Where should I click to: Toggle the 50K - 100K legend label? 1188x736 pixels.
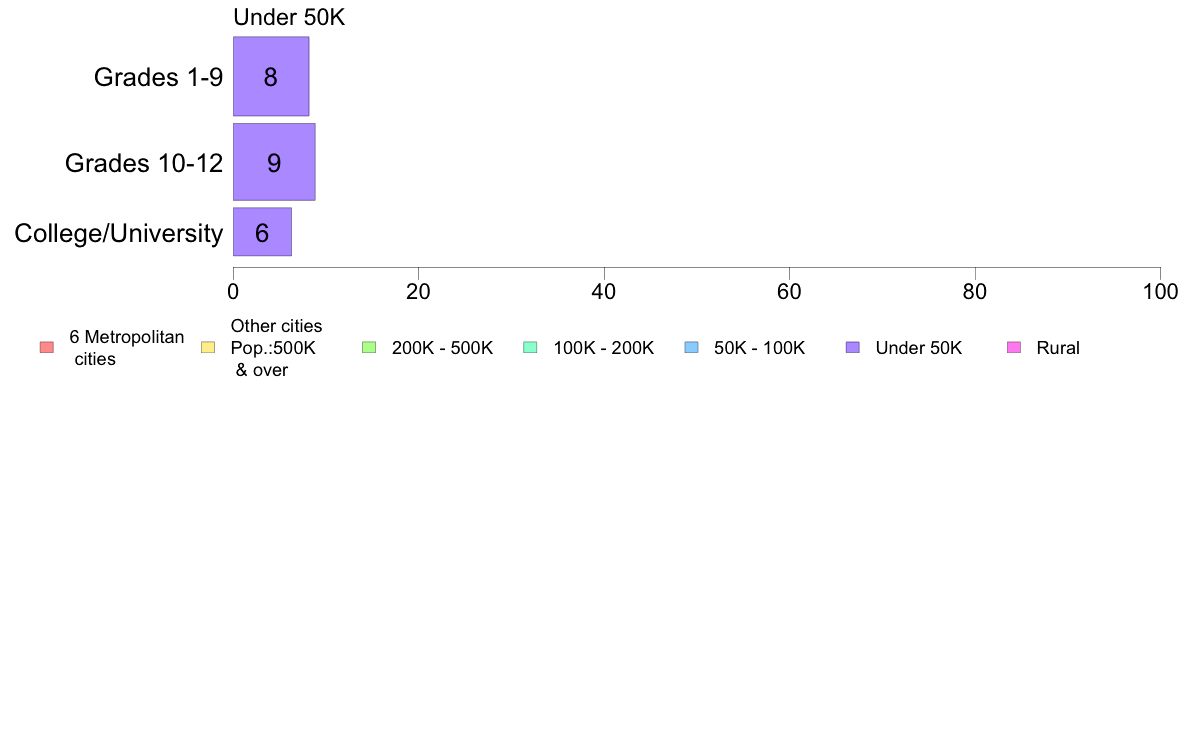(x=759, y=348)
